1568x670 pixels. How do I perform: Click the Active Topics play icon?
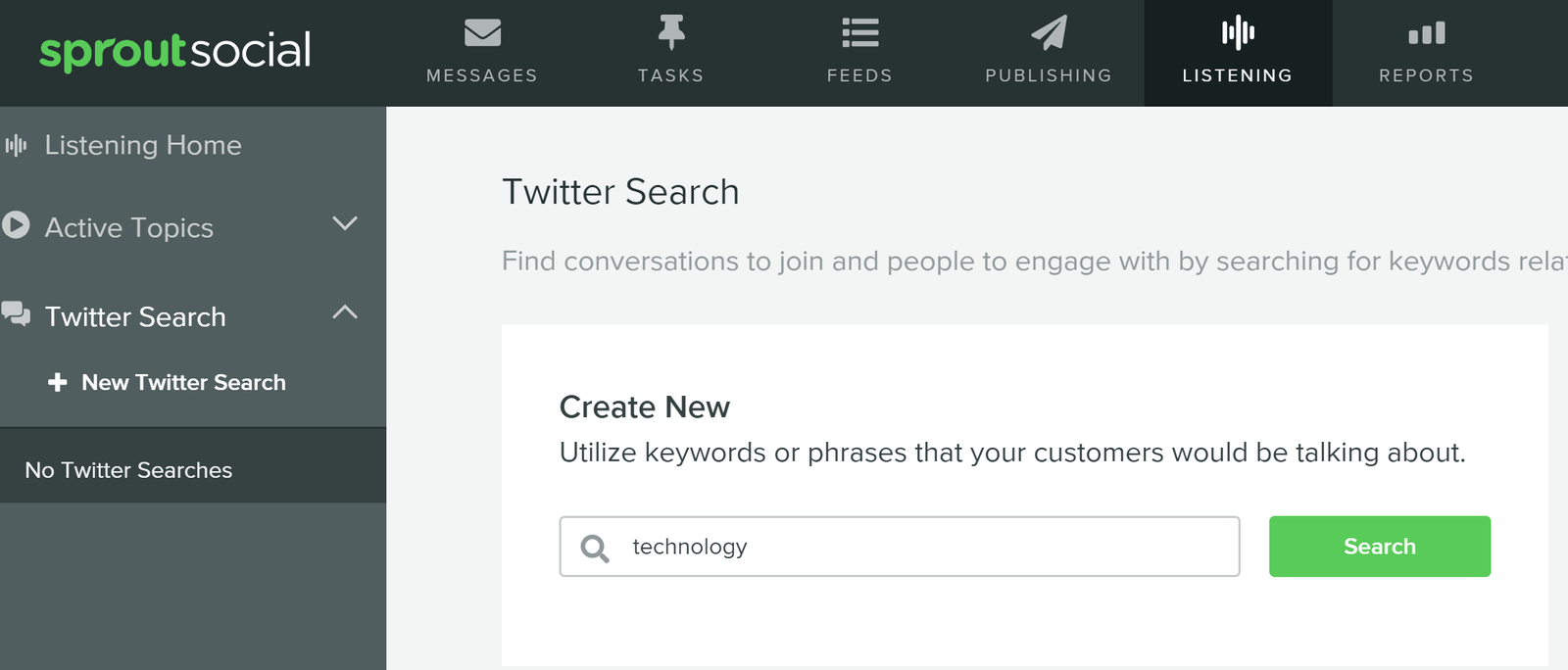[16, 225]
